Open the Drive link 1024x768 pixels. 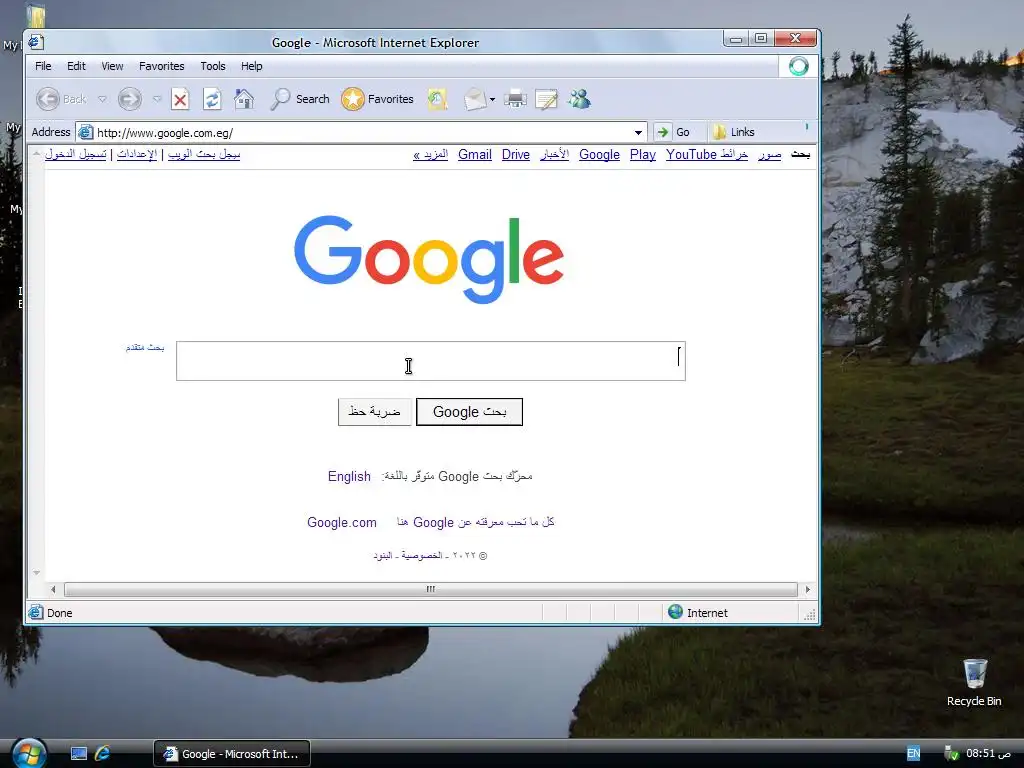tap(516, 155)
